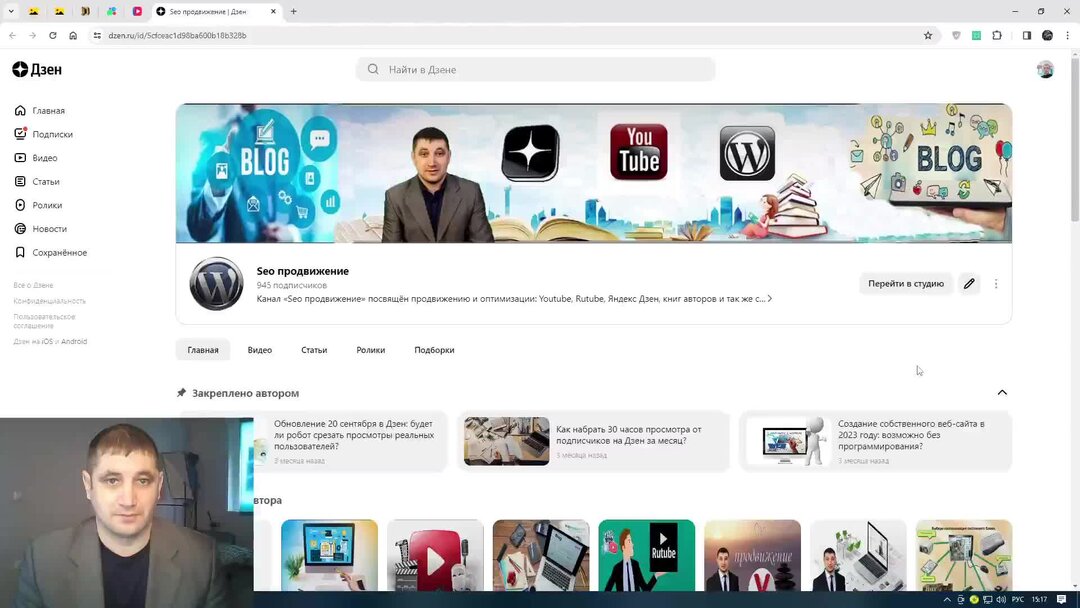Open Chrome three-dot menu
Image resolution: width=1080 pixels, height=608 pixels.
(x=1068, y=35)
